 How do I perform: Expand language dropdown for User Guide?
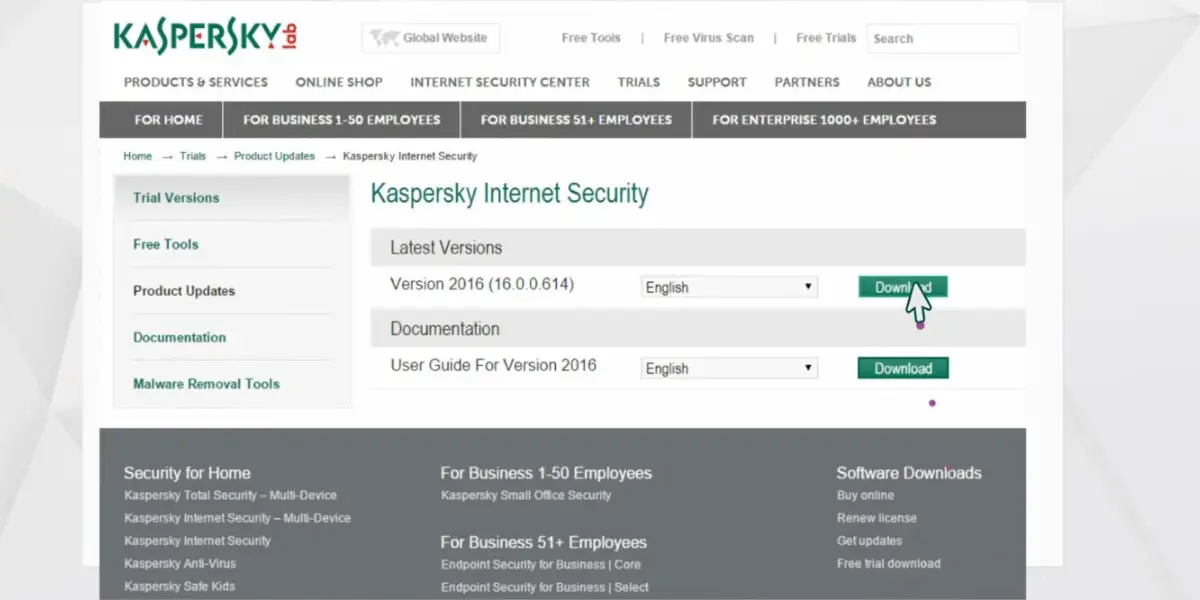729,368
